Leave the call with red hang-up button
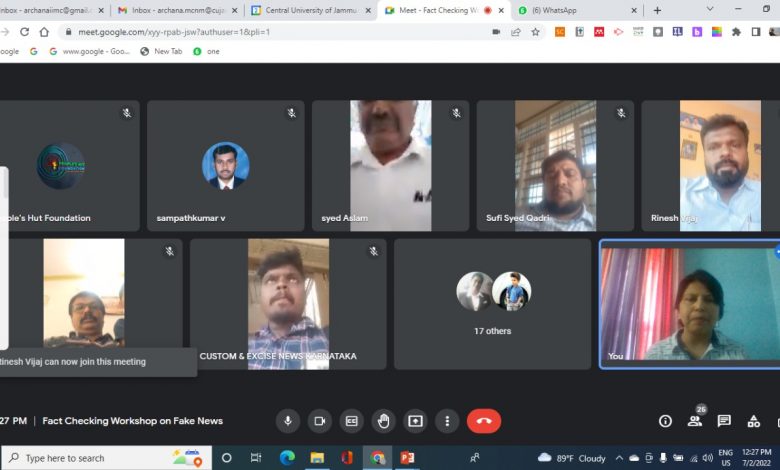Viewport: 780px width, 470px height. pos(484,421)
